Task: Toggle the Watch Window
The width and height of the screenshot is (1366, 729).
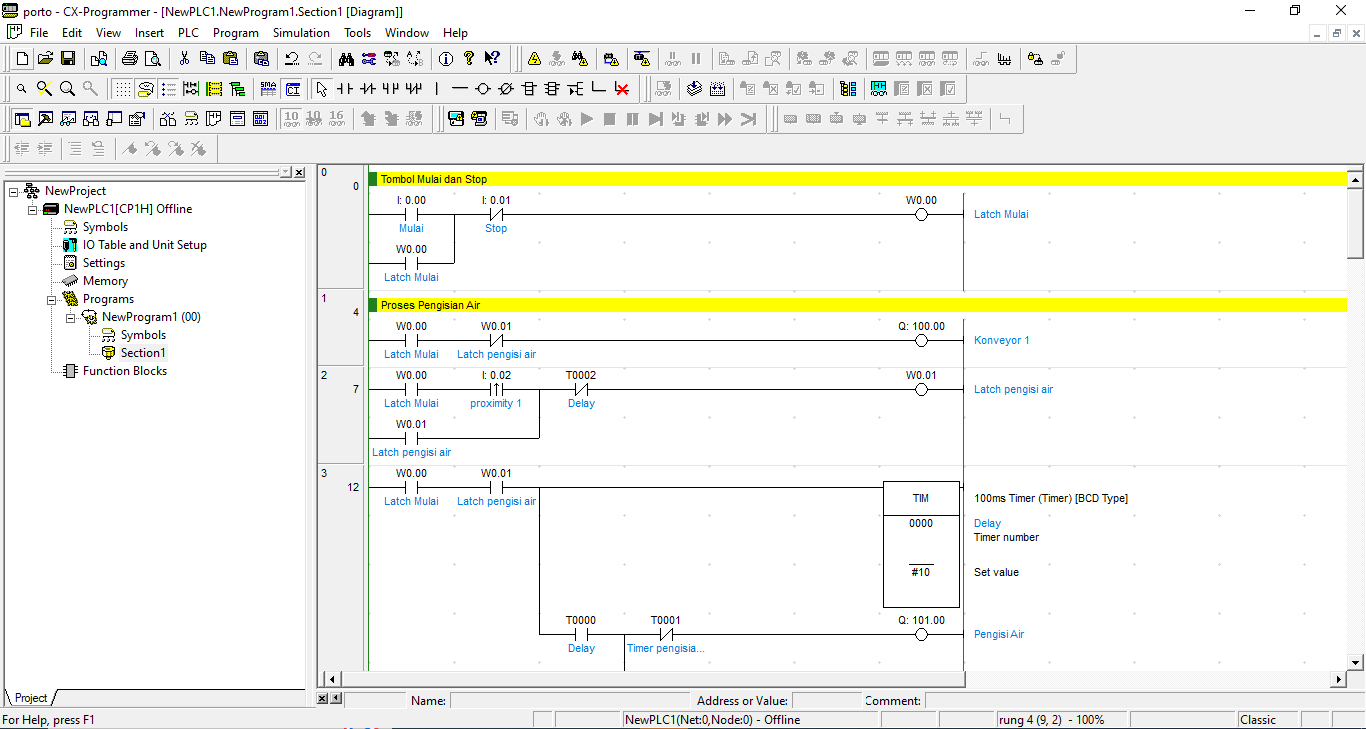Action: (x=68, y=119)
